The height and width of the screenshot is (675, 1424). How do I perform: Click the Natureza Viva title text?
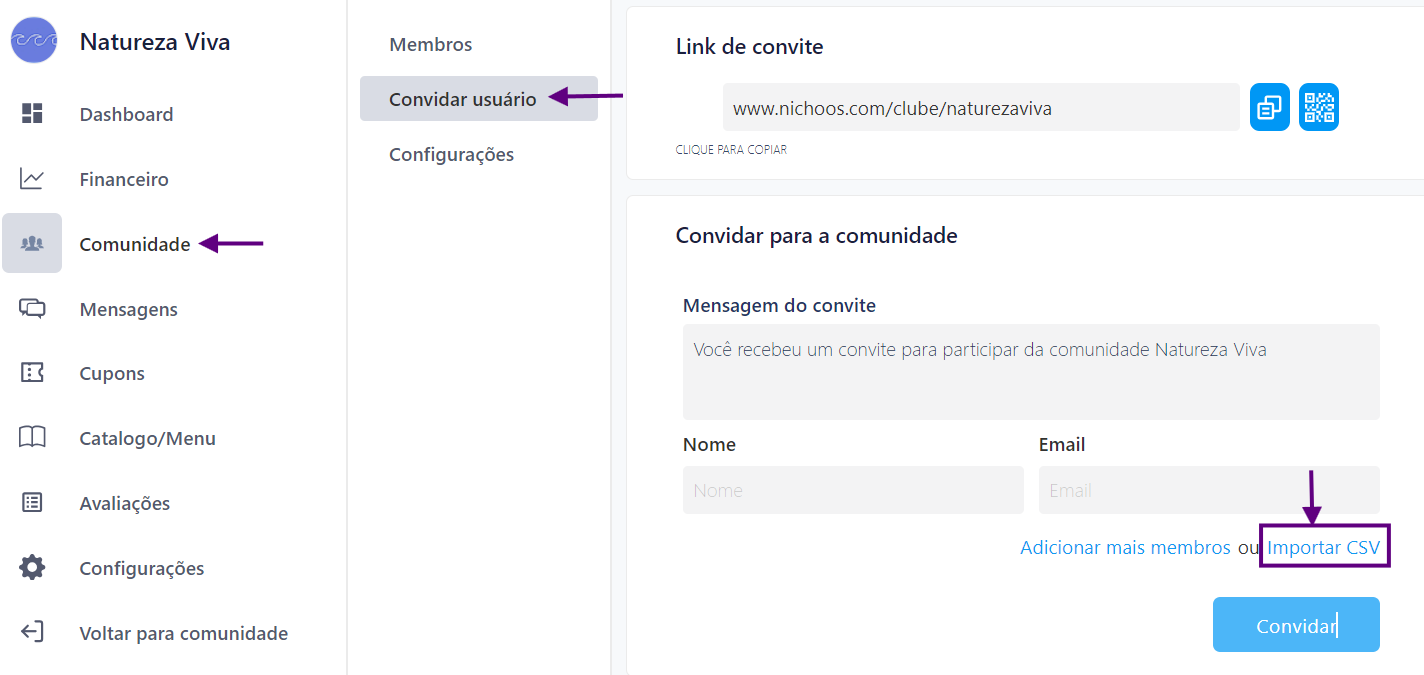(x=155, y=42)
